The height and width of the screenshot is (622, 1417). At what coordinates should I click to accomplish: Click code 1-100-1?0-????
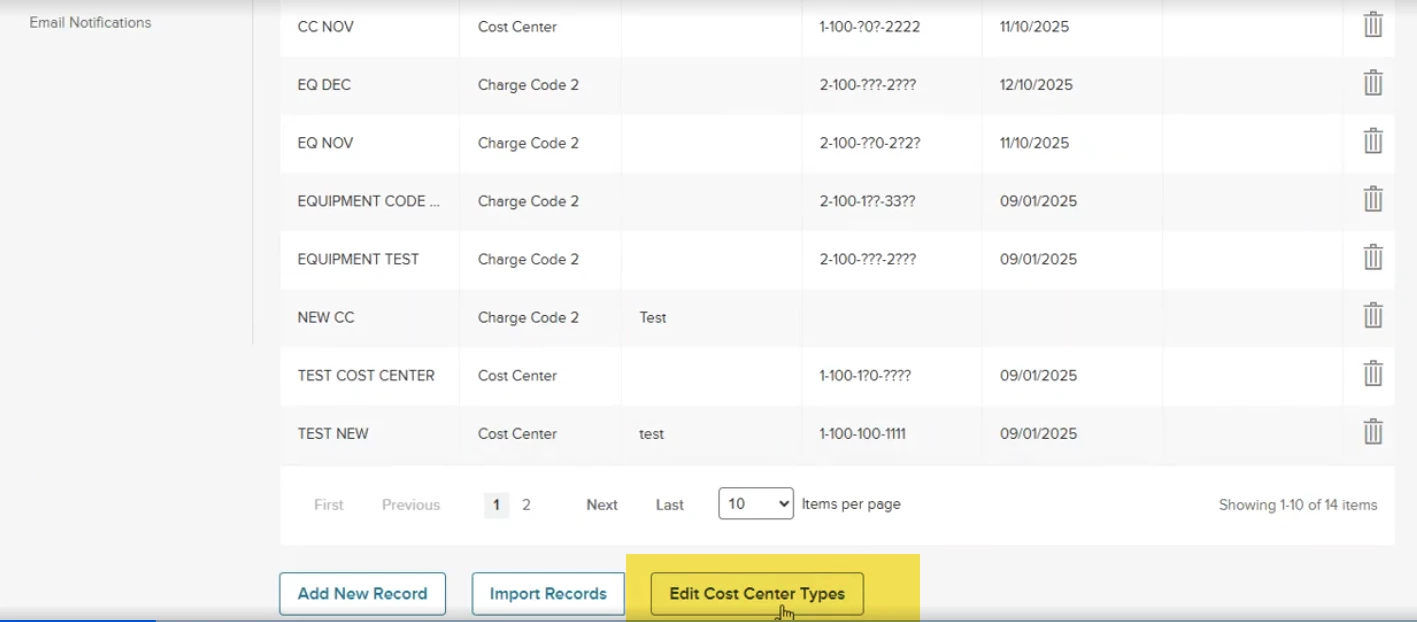[x=865, y=376]
